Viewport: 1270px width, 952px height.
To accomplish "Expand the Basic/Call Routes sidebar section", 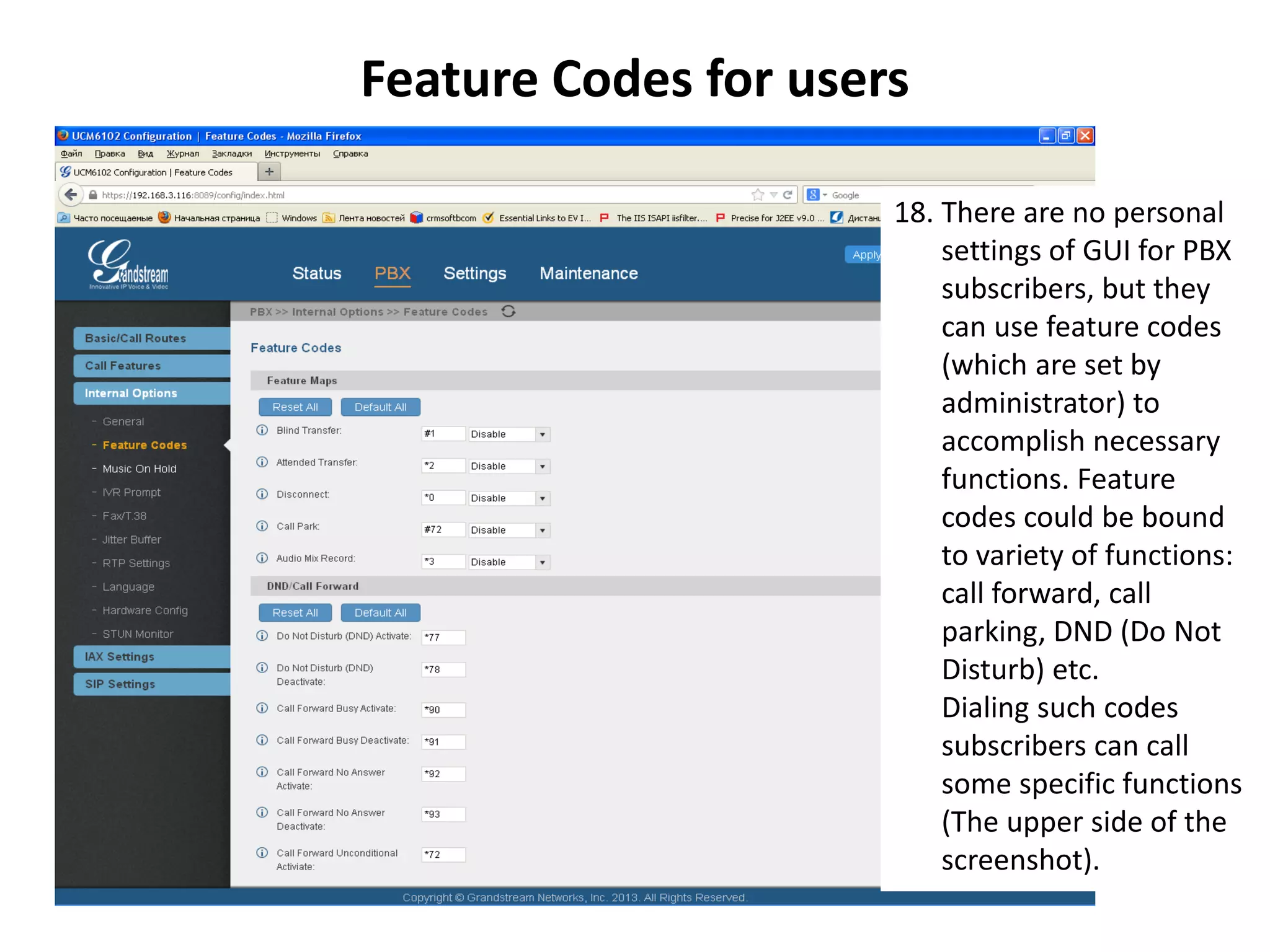I will coord(152,338).
